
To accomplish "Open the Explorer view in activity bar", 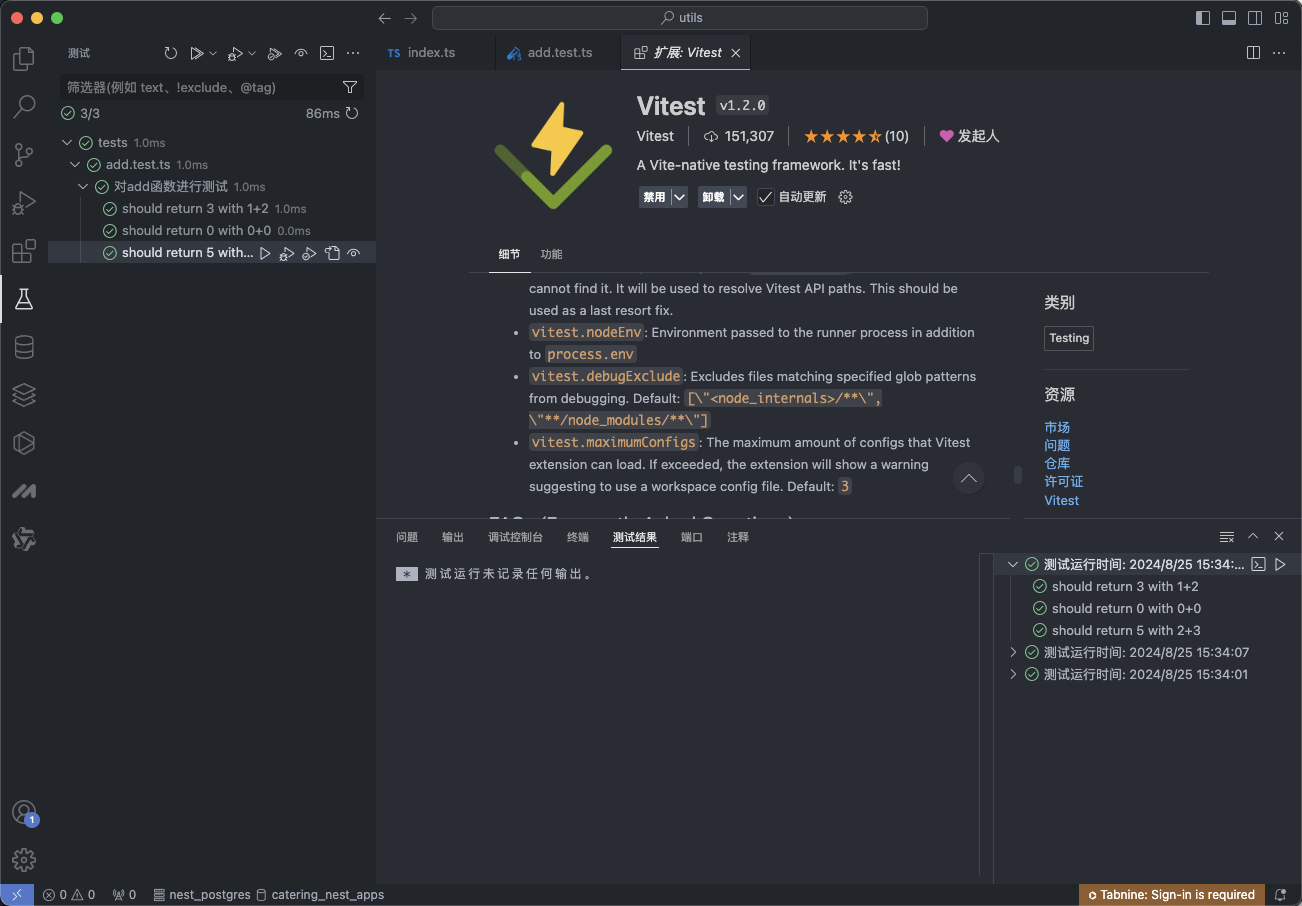I will click(24, 59).
